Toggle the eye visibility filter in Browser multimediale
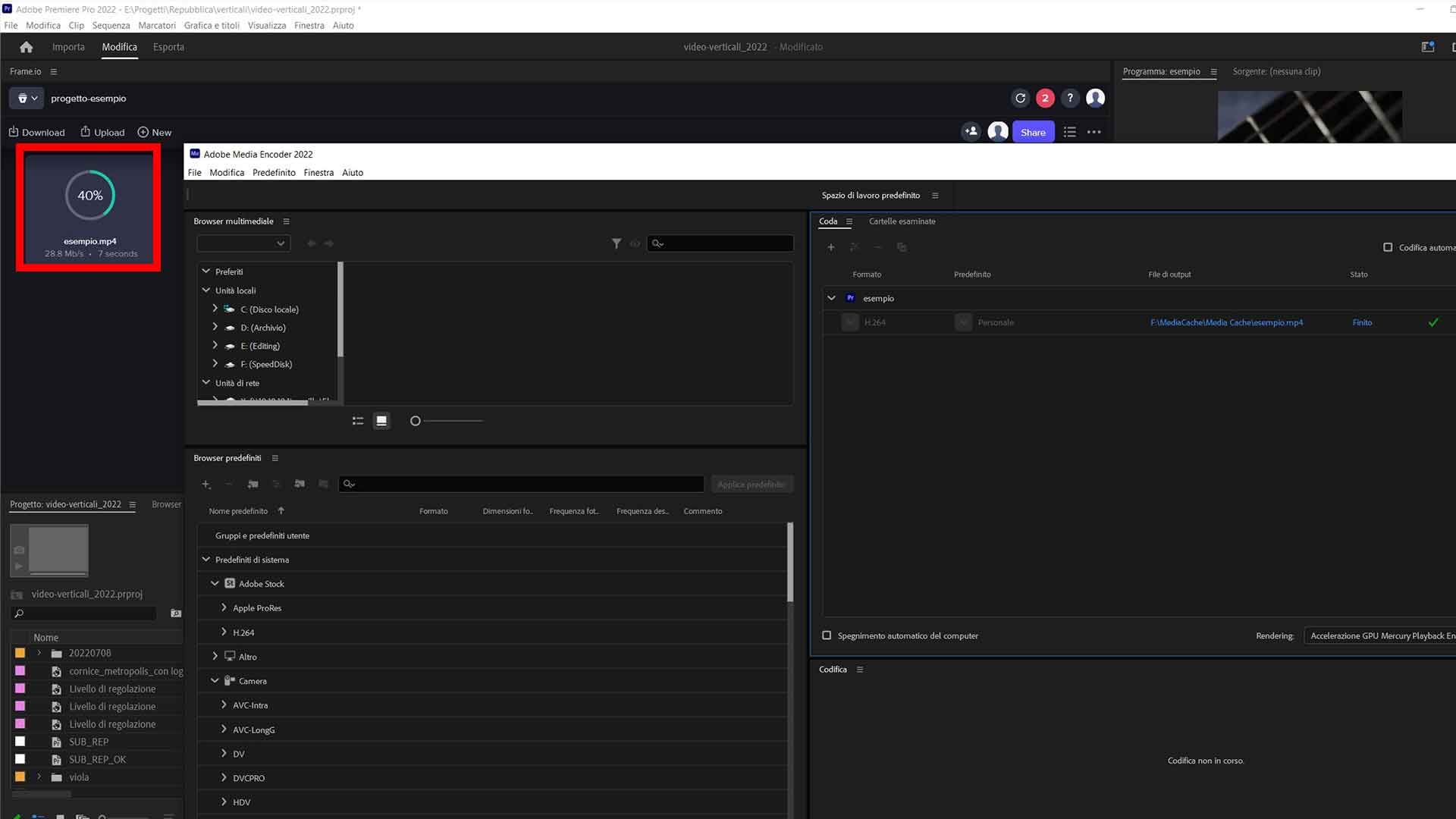1456x819 pixels. [x=635, y=243]
